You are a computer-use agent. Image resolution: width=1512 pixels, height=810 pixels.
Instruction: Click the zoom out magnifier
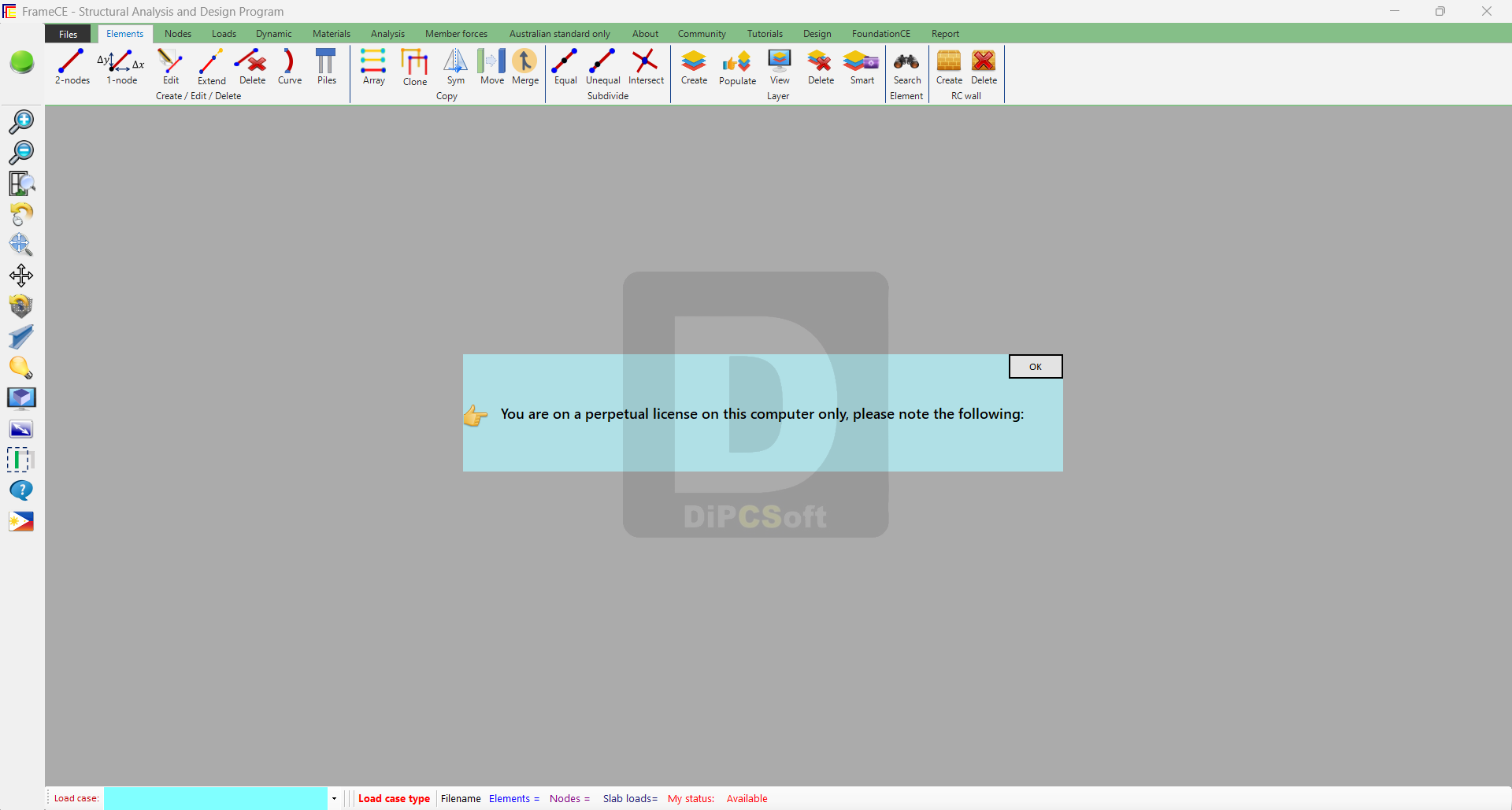(x=21, y=152)
